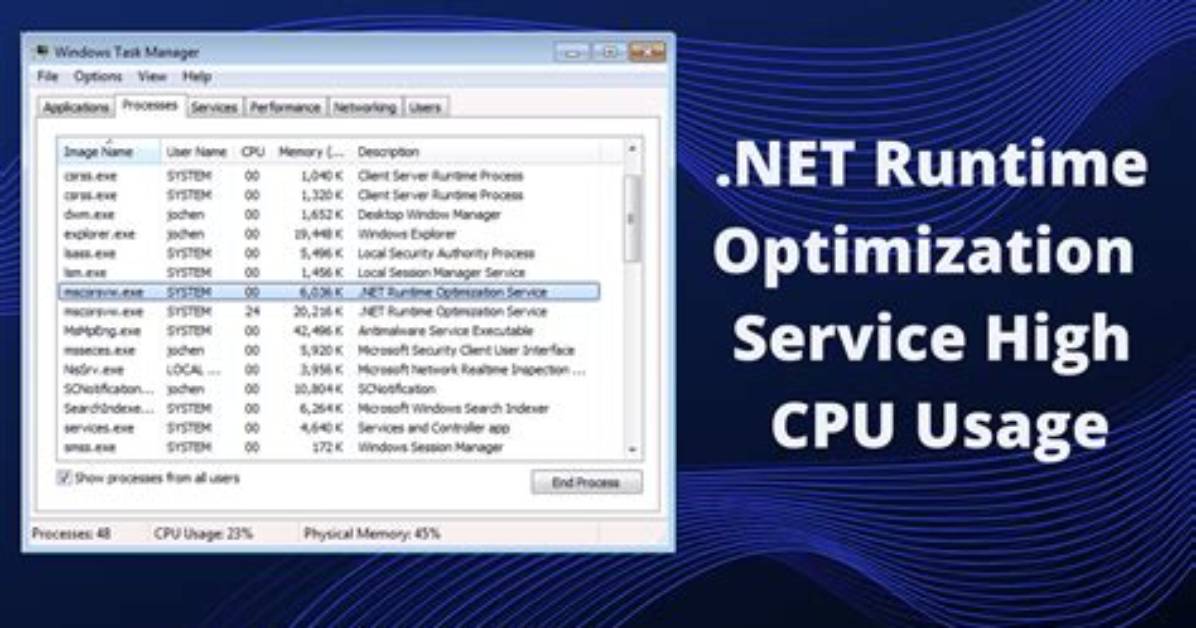This screenshot has height=628, width=1196.
Task: Click the 19,448 K memory value
Action: pos(318,234)
